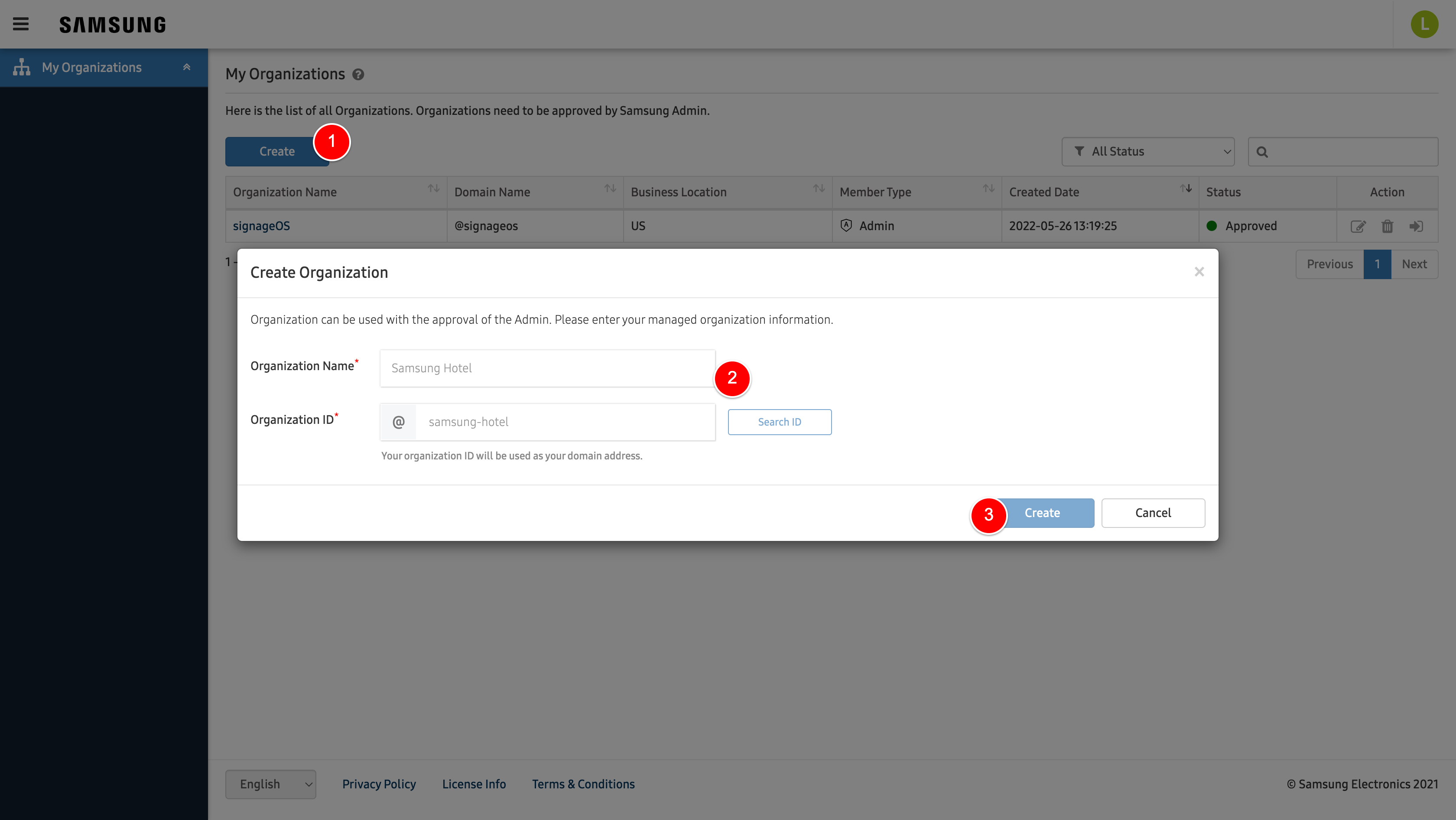
Task: Click the Organization ID input field
Action: click(565, 422)
